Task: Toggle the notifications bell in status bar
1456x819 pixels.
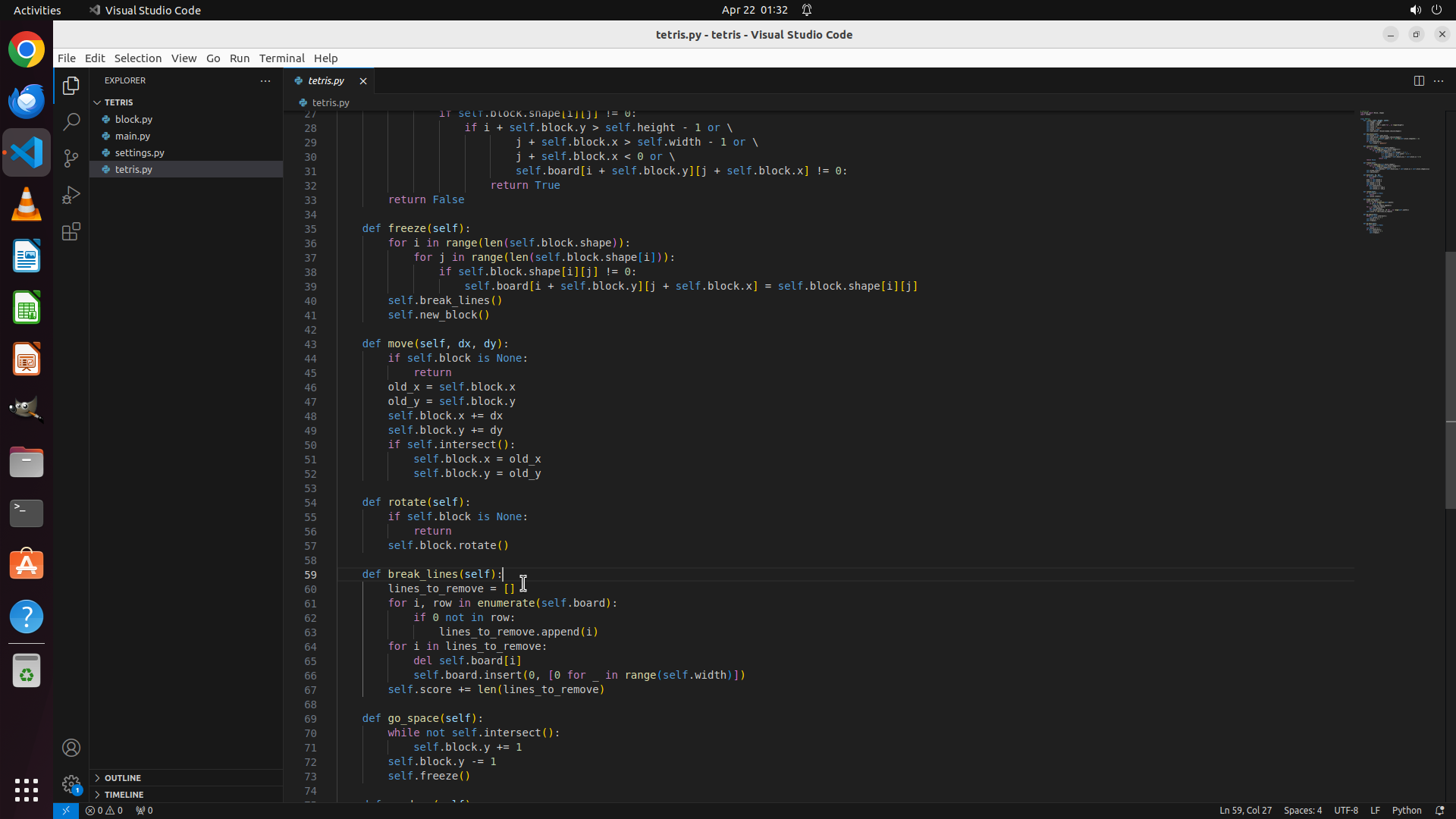Action: coord(1439,810)
